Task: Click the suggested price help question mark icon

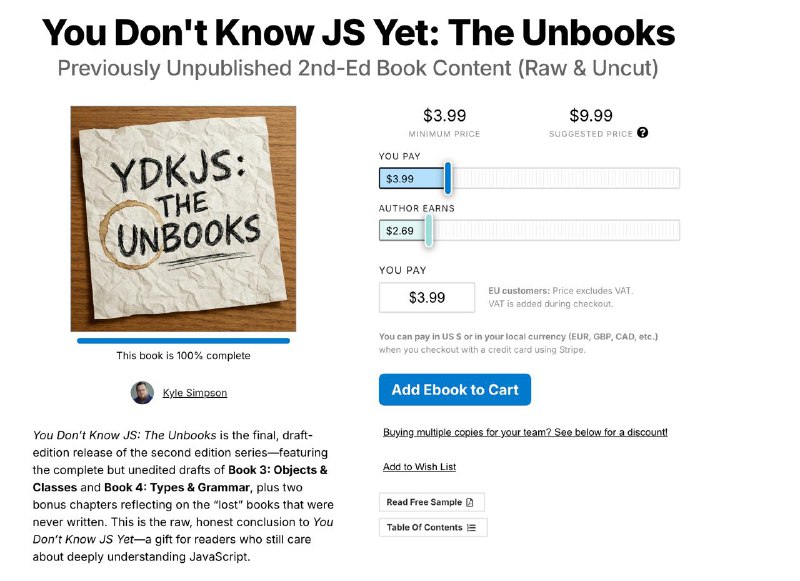Action: click(642, 133)
